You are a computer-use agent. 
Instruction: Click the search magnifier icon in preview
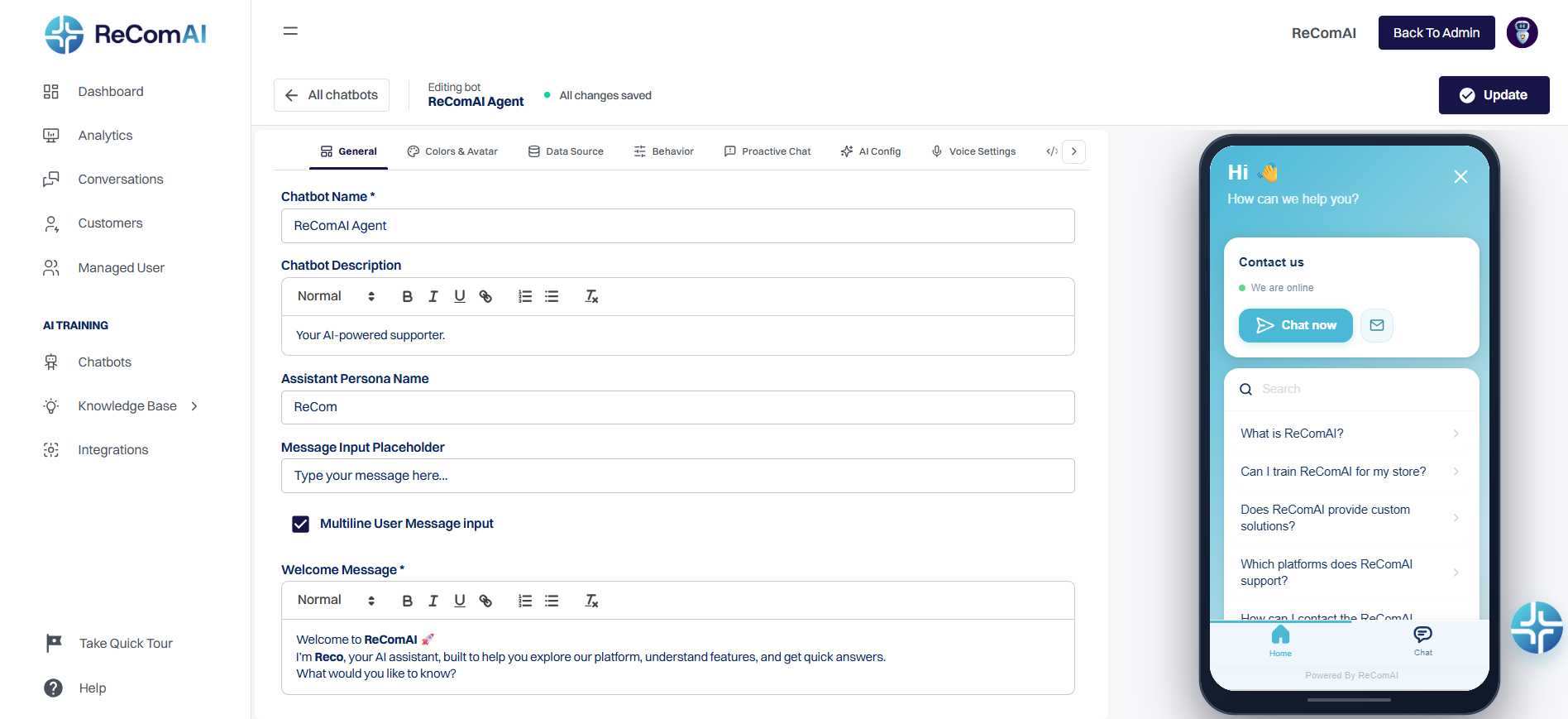pyautogui.click(x=1245, y=389)
